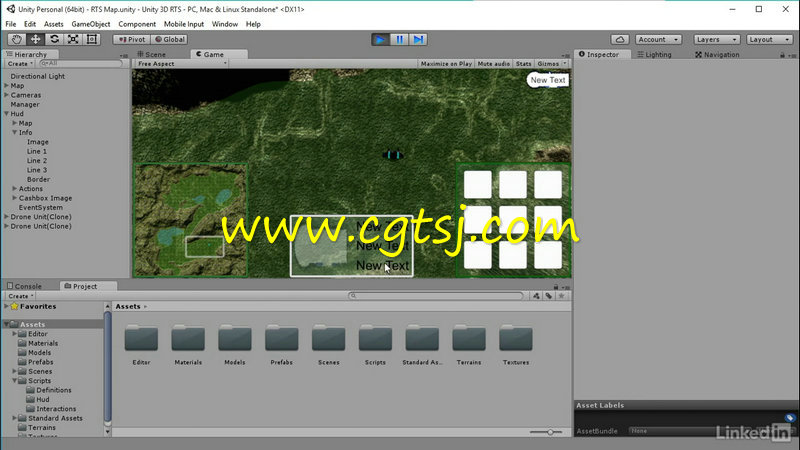Open the Terrains folder thumbnail

(x=469, y=338)
